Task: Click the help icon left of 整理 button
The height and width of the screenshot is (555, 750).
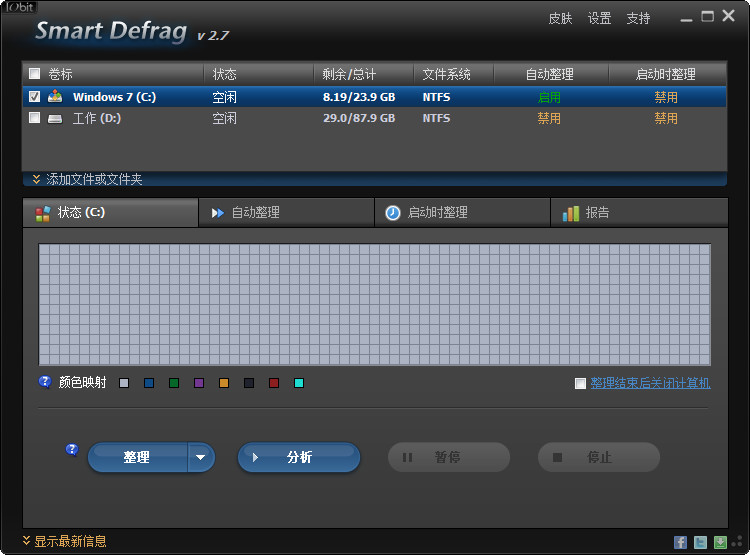Action: [72, 450]
